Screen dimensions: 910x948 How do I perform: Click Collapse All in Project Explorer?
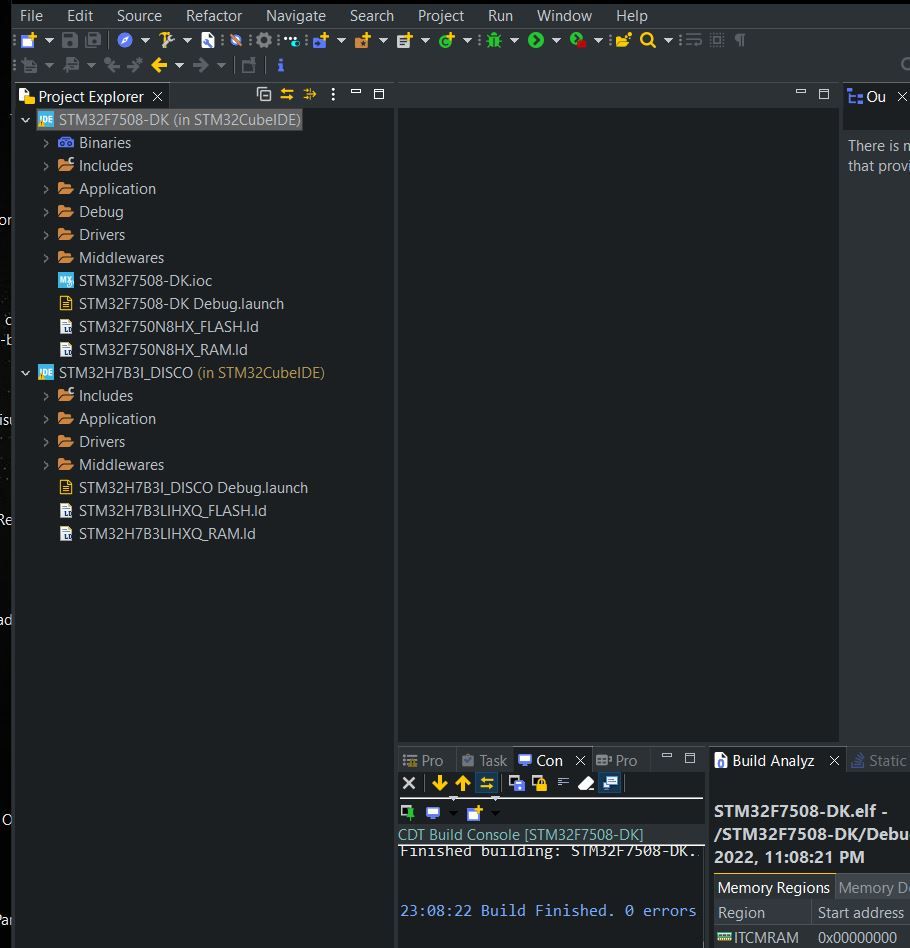[264, 94]
